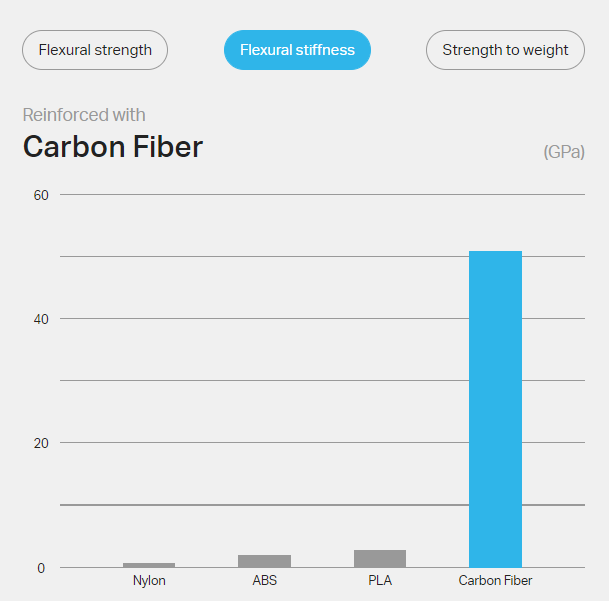The height and width of the screenshot is (601, 609).
Task: Click the PLA axis label
Action: point(380,580)
